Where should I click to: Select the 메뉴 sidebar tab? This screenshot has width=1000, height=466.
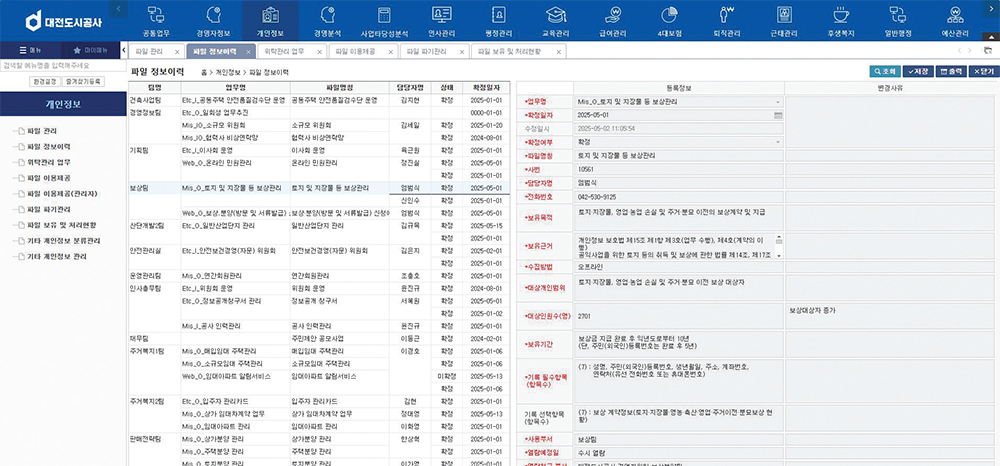[30, 50]
